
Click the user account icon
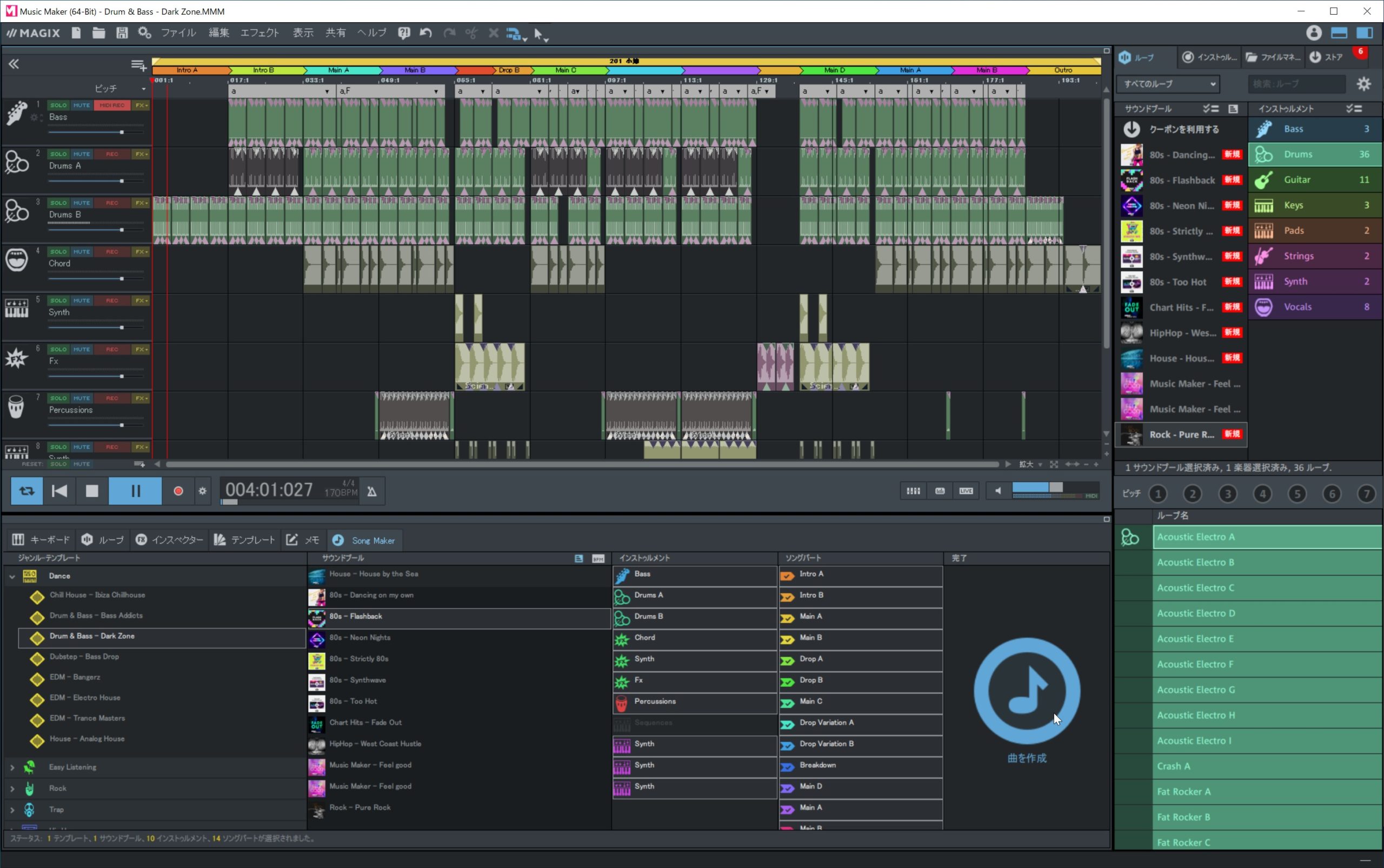coord(1313,33)
